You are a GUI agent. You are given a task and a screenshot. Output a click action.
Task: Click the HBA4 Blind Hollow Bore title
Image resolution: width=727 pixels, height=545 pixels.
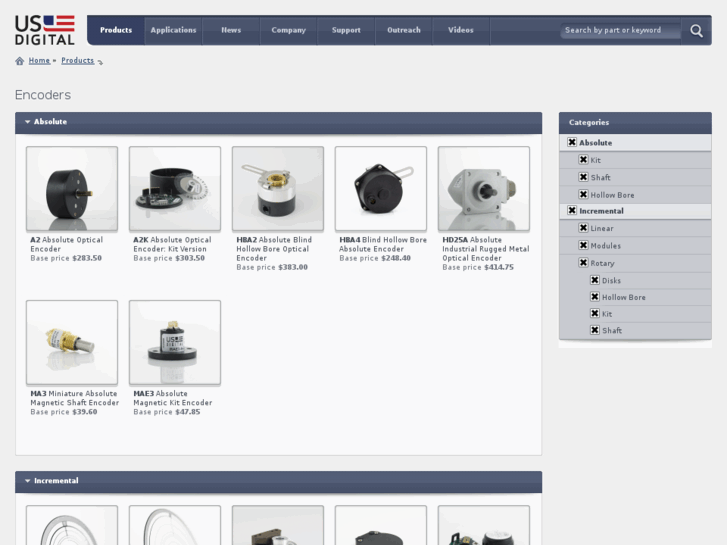(x=383, y=244)
